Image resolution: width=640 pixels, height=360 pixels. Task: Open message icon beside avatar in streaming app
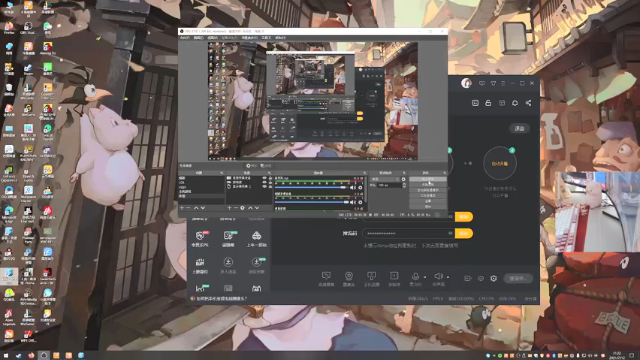482,83
